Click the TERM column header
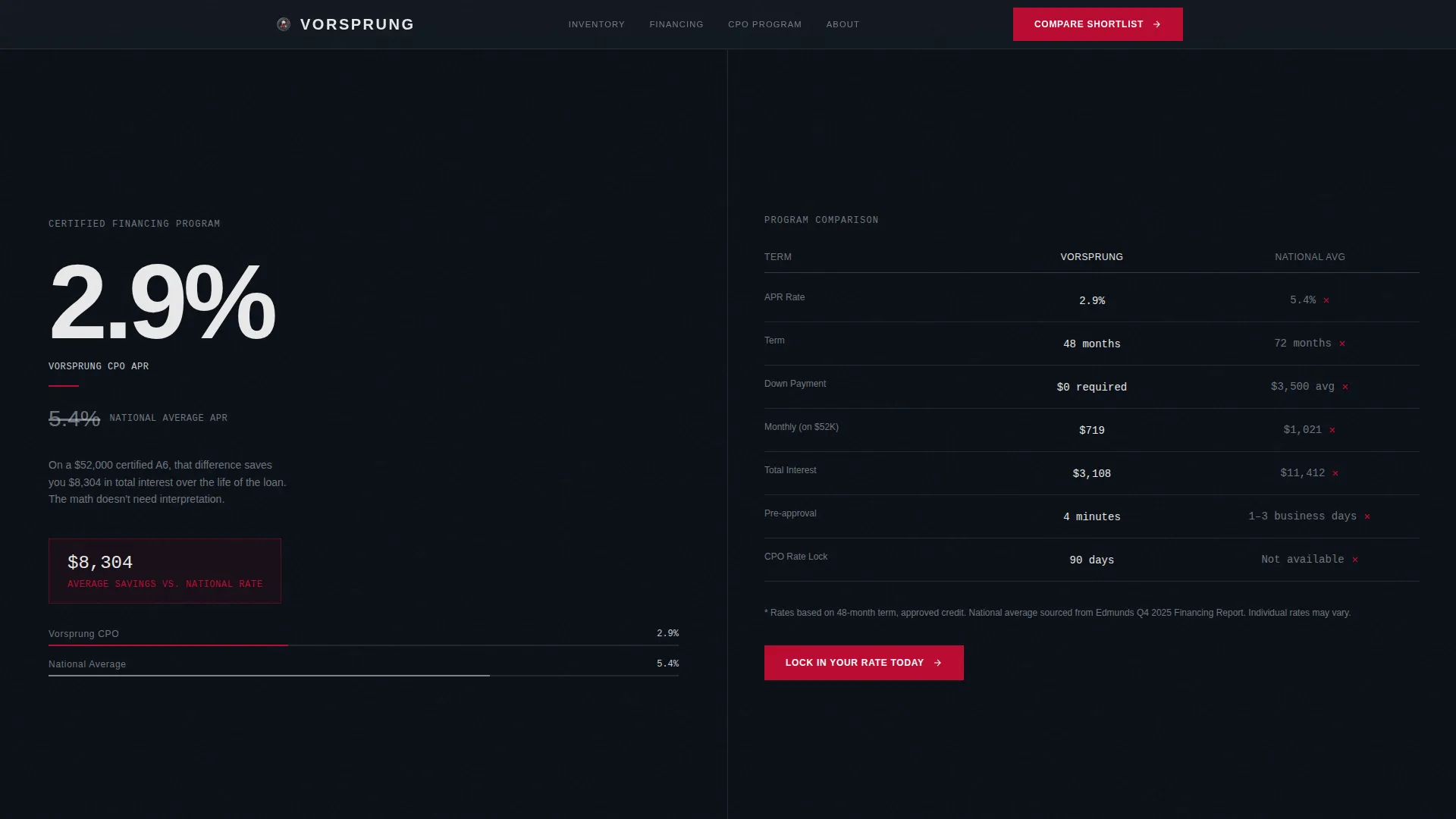The image size is (1456, 819). tap(778, 257)
